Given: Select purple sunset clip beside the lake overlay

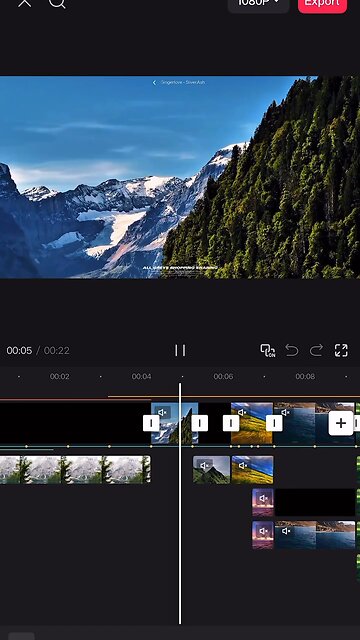Looking at the screenshot, I should click(263, 535).
